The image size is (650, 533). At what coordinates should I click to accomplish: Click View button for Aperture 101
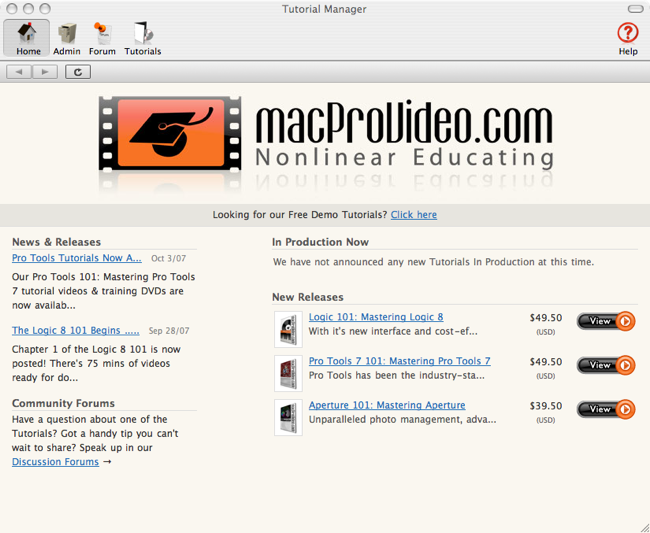606,409
